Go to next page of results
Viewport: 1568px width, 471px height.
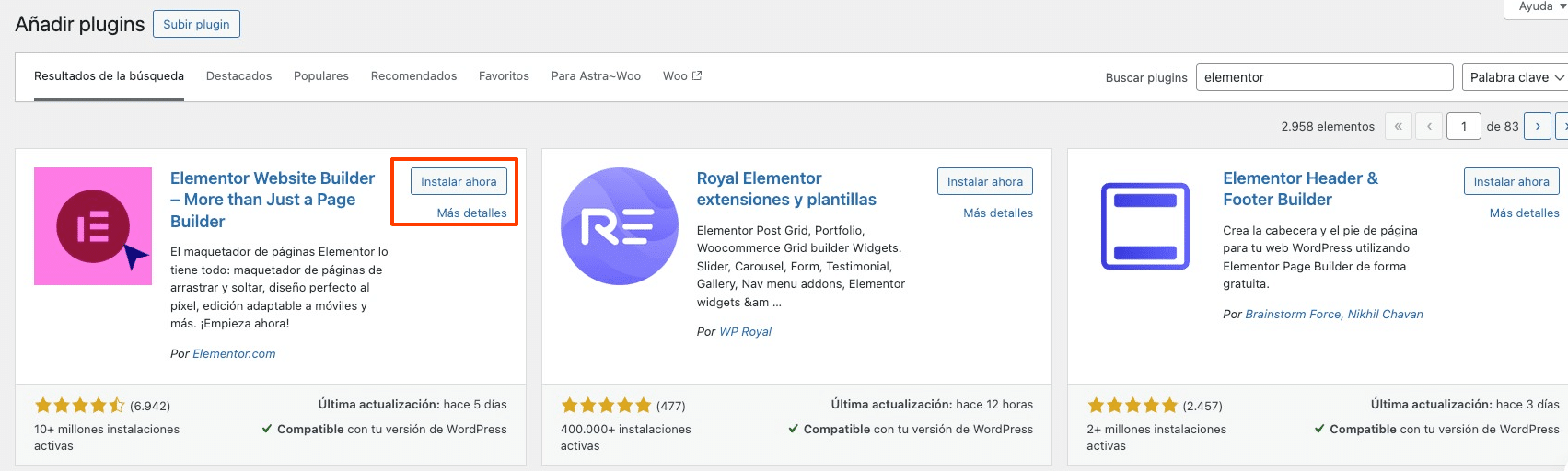(x=1537, y=126)
